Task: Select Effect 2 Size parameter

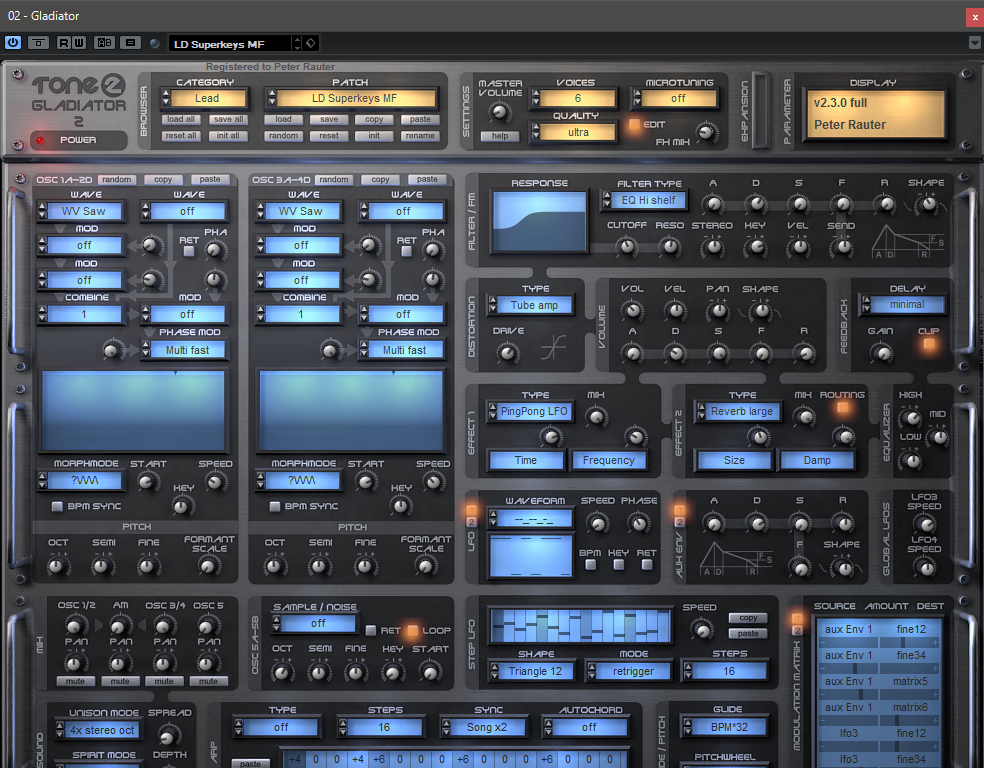Action: 734,460
